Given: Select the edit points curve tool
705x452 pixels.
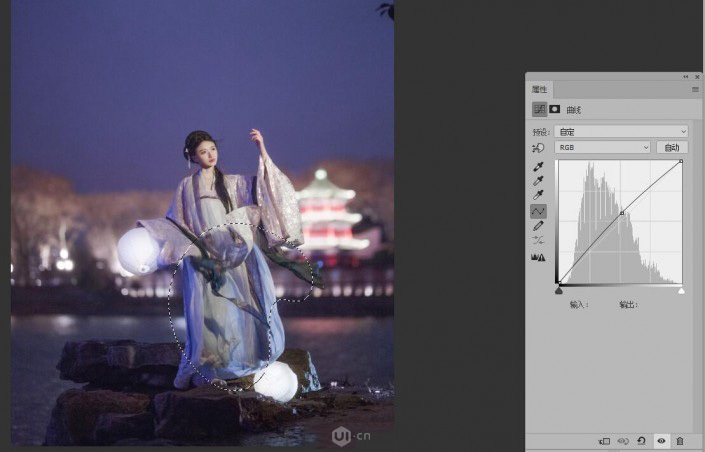Looking at the screenshot, I should tap(539, 212).
